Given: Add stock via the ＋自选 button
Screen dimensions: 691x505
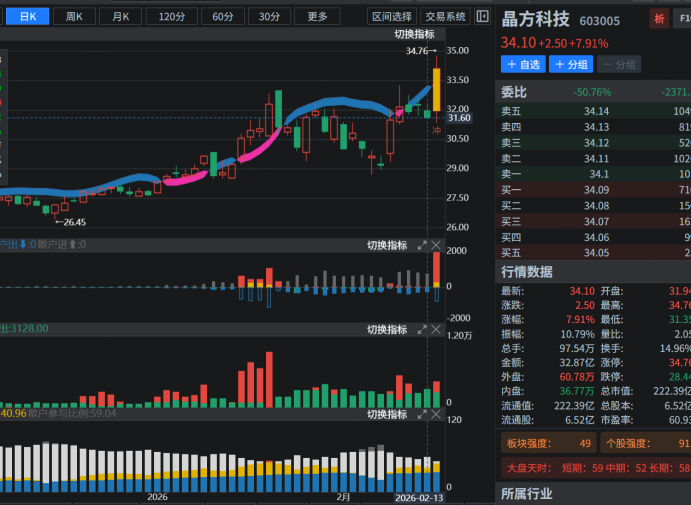Looking at the screenshot, I should coord(523,64).
